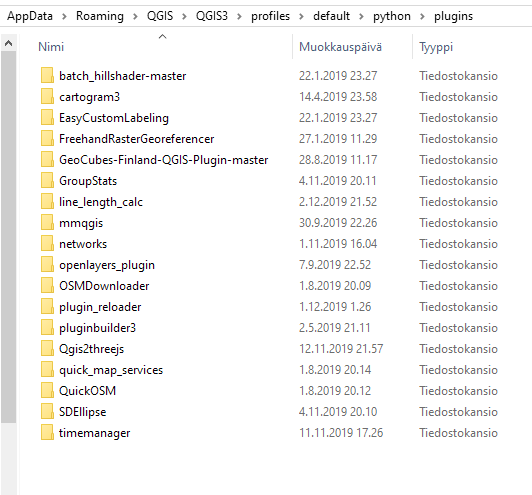Click the batch_hillshader-master folder icon

coord(47,75)
